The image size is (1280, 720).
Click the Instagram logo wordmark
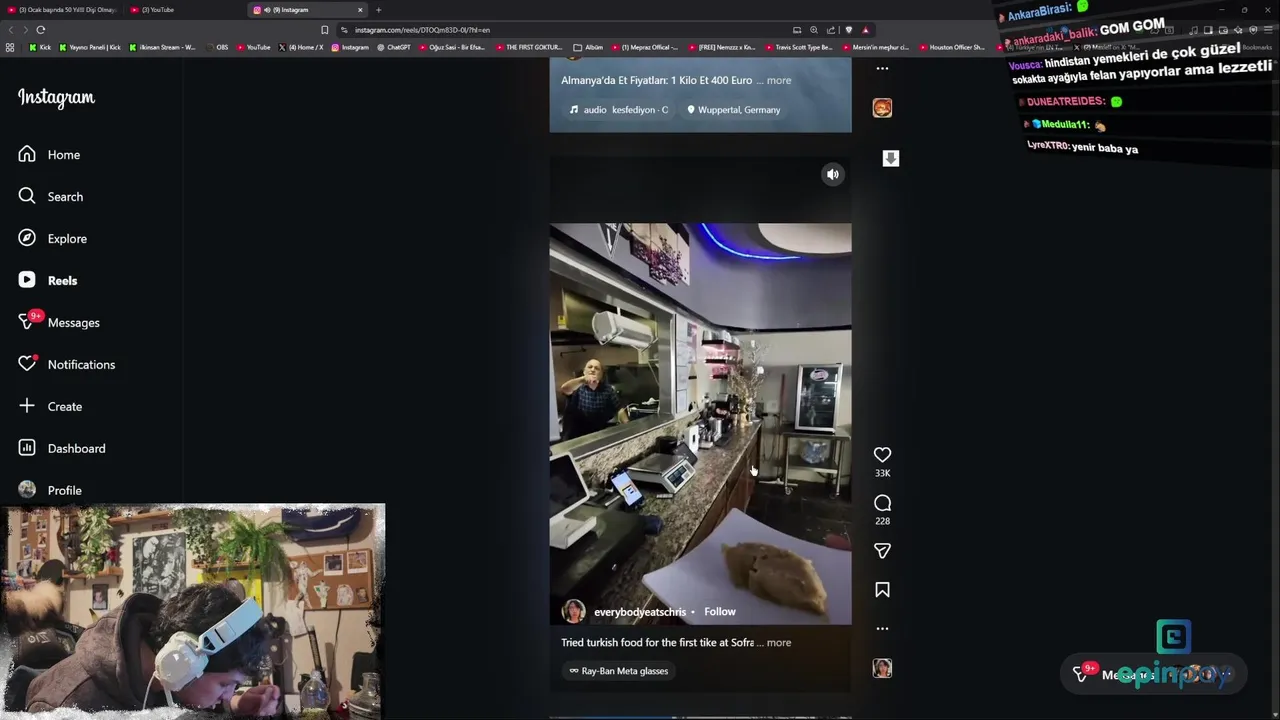56,98
